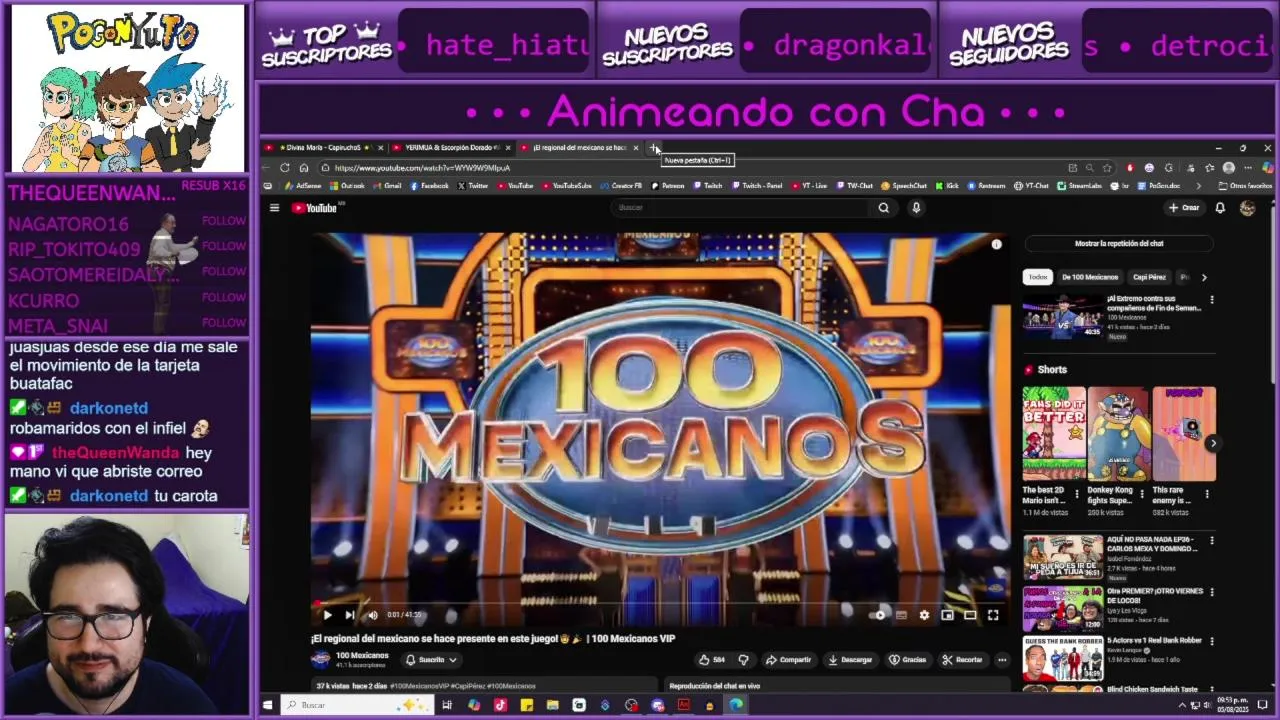Show next Shorts with arrow

pos(1212,443)
